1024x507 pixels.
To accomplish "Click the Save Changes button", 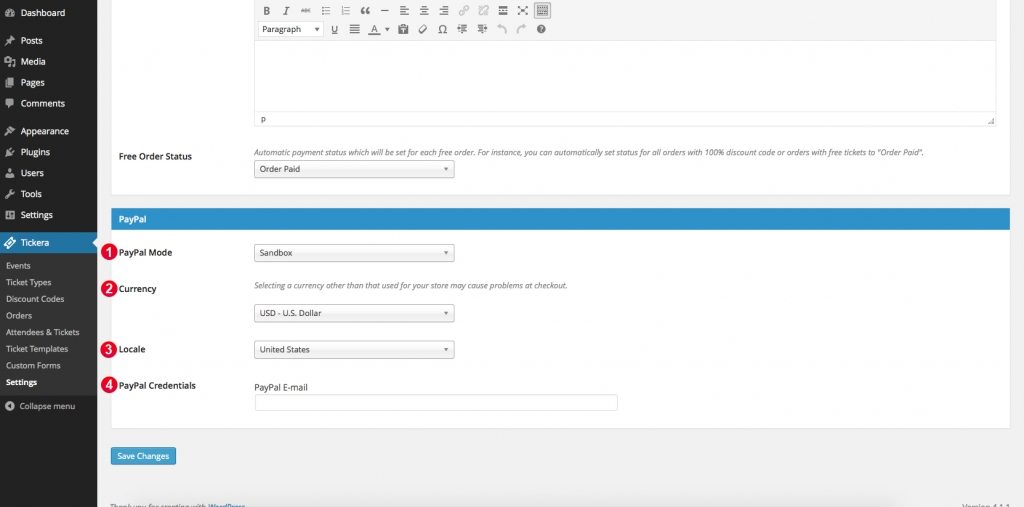I will point(143,456).
